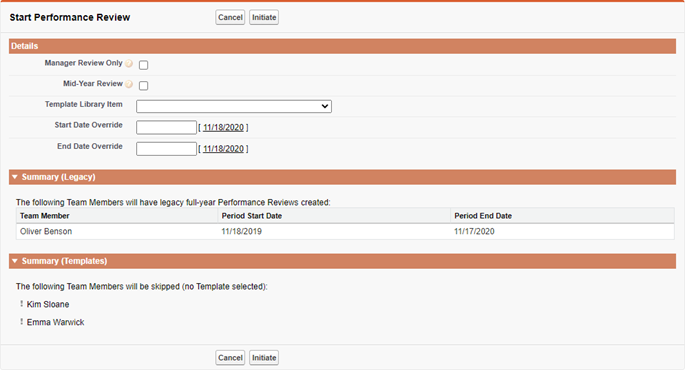Image resolution: width=685 pixels, height=370 pixels.
Task: Click the bottom Cancel button
Action: [230, 358]
